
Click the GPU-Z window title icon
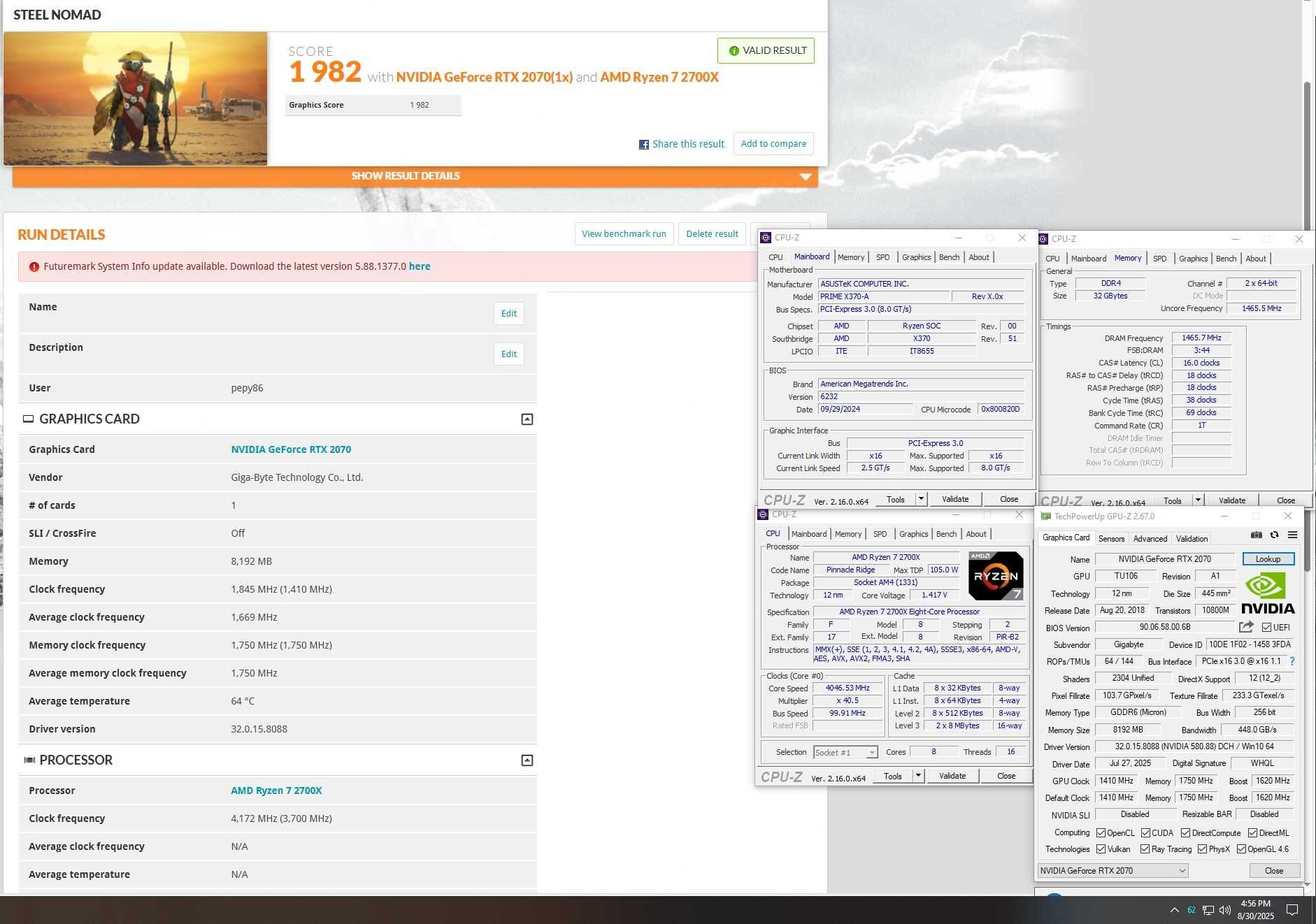coord(1046,517)
